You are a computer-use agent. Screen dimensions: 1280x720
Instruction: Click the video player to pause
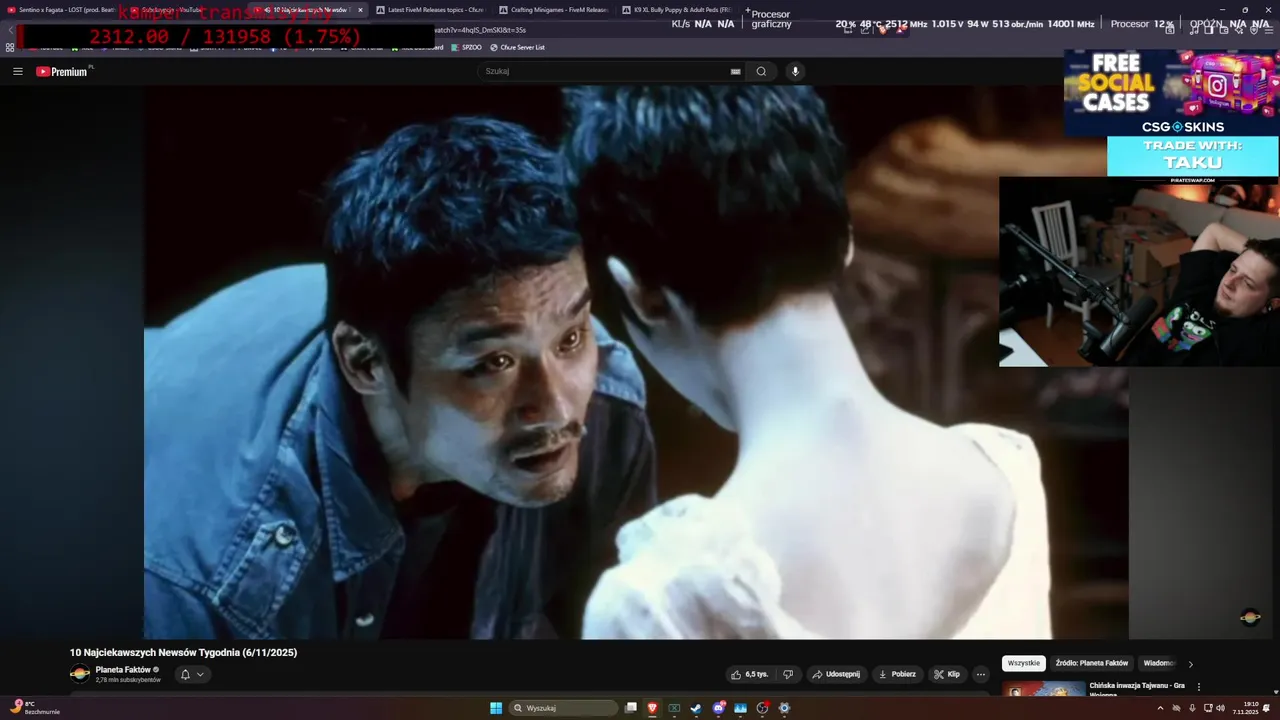pyautogui.click(x=636, y=362)
